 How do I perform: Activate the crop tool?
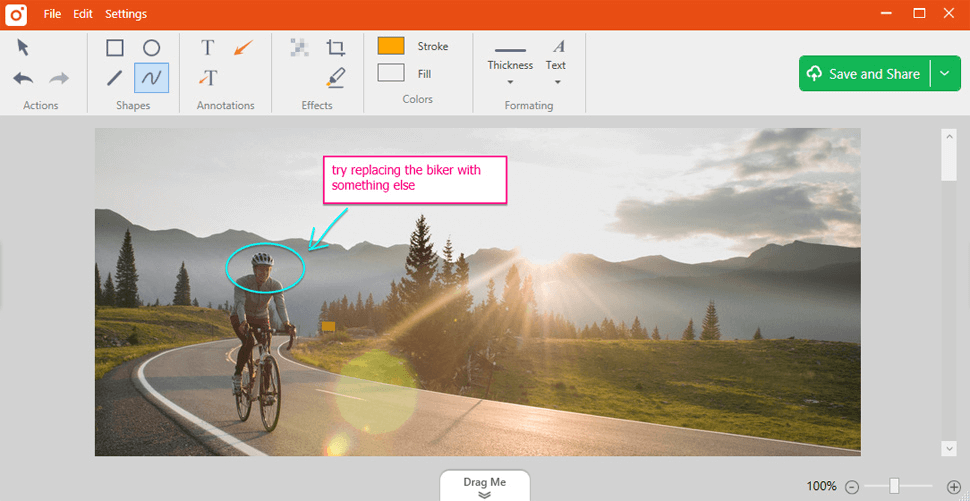pos(335,48)
